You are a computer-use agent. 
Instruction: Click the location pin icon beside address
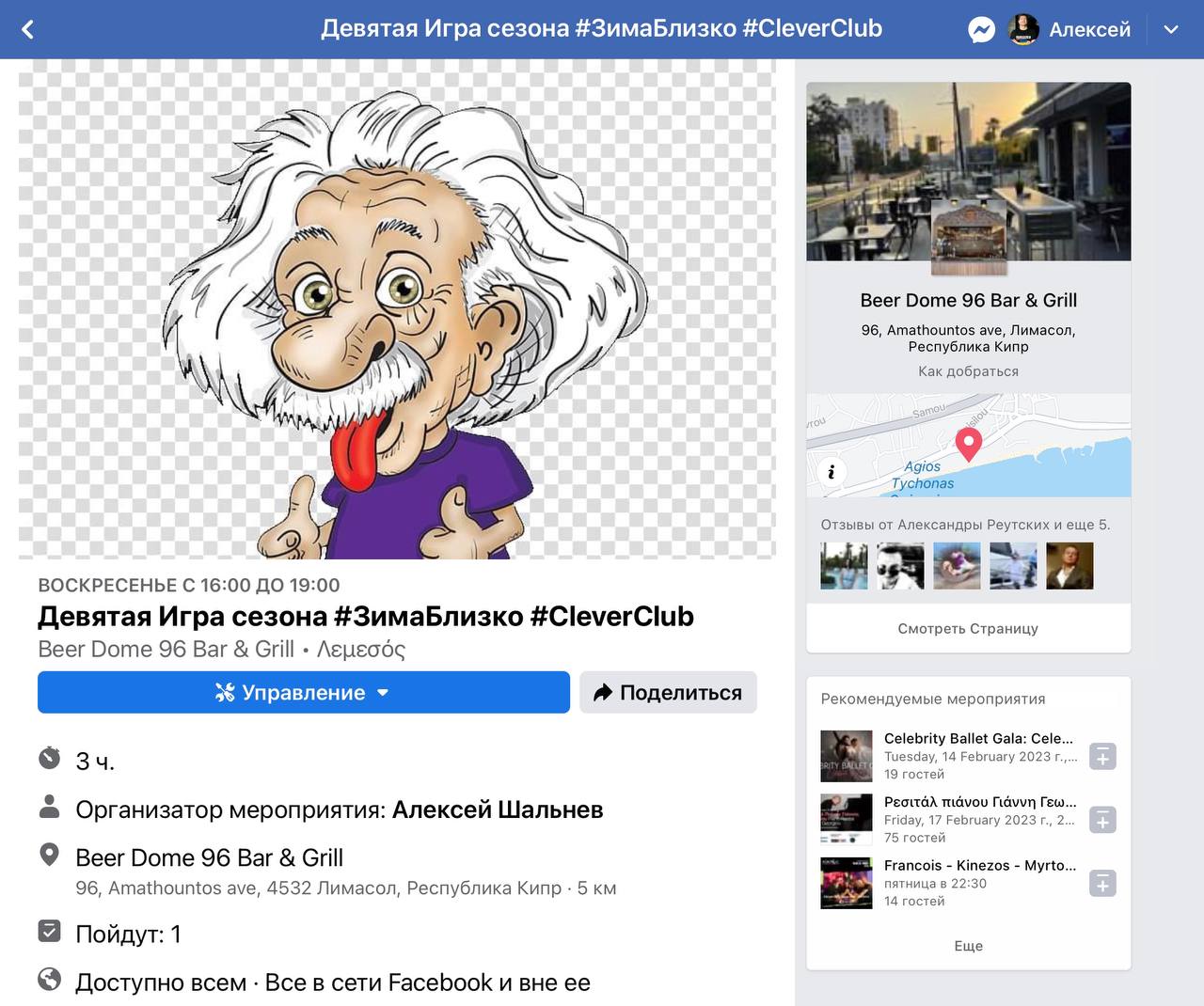point(49,855)
